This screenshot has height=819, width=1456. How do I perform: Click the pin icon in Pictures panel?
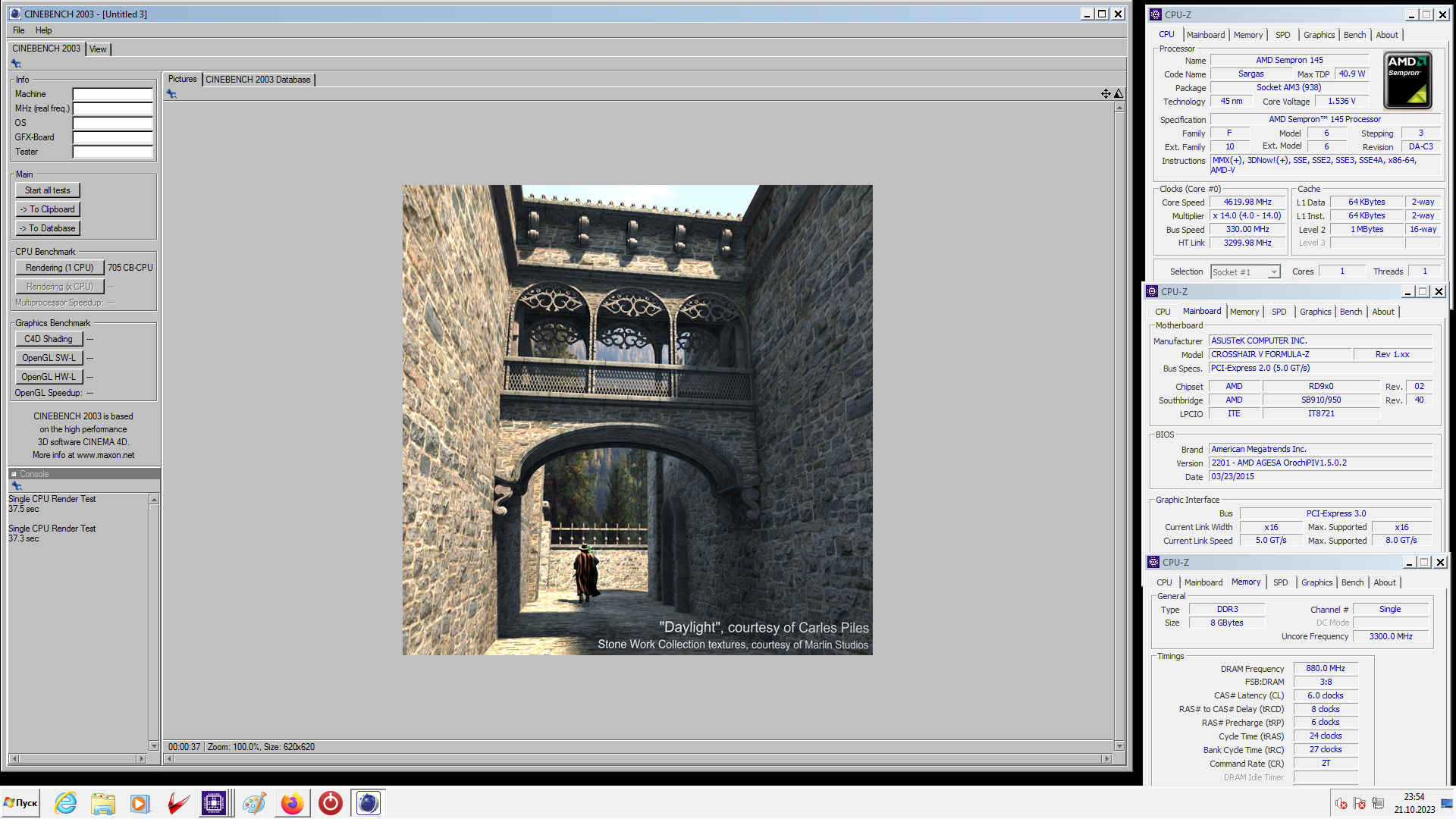[171, 94]
